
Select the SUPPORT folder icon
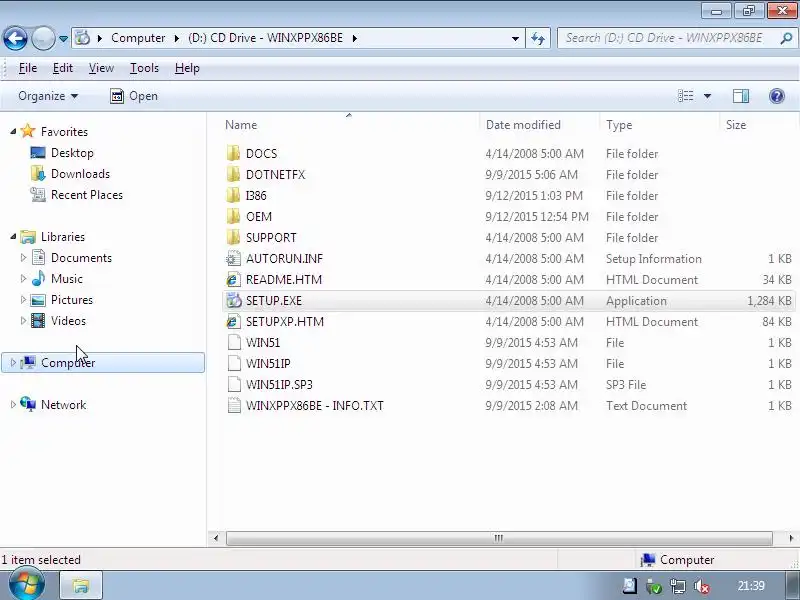(x=234, y=237)
